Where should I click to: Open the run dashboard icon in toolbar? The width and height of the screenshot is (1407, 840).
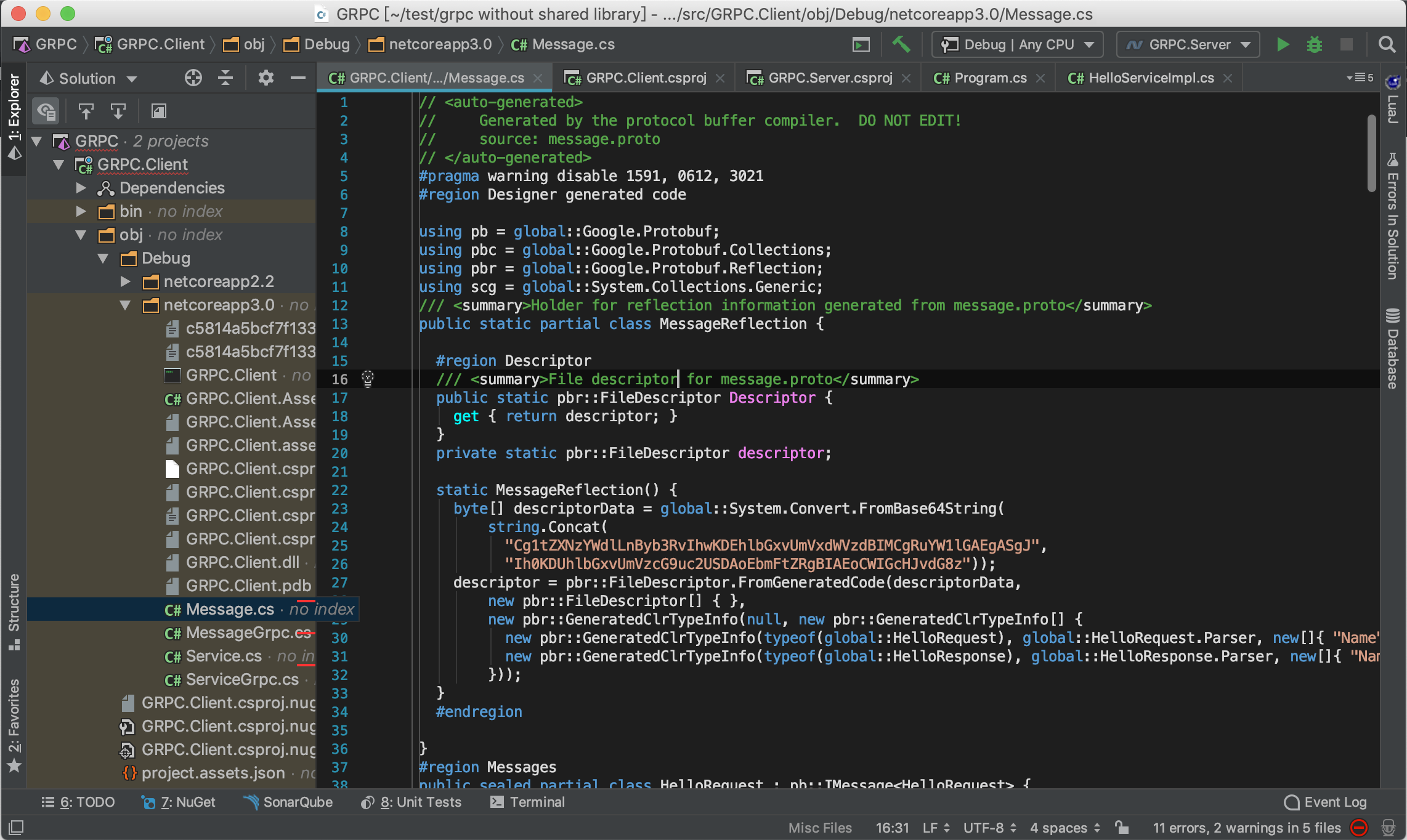[x=861, y=44]
